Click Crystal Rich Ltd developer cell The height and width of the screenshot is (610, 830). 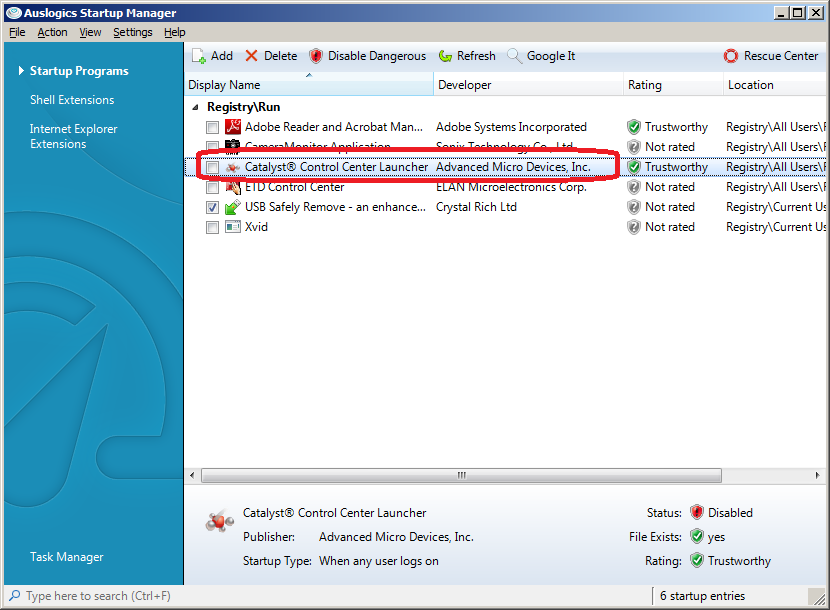[476, 207]
